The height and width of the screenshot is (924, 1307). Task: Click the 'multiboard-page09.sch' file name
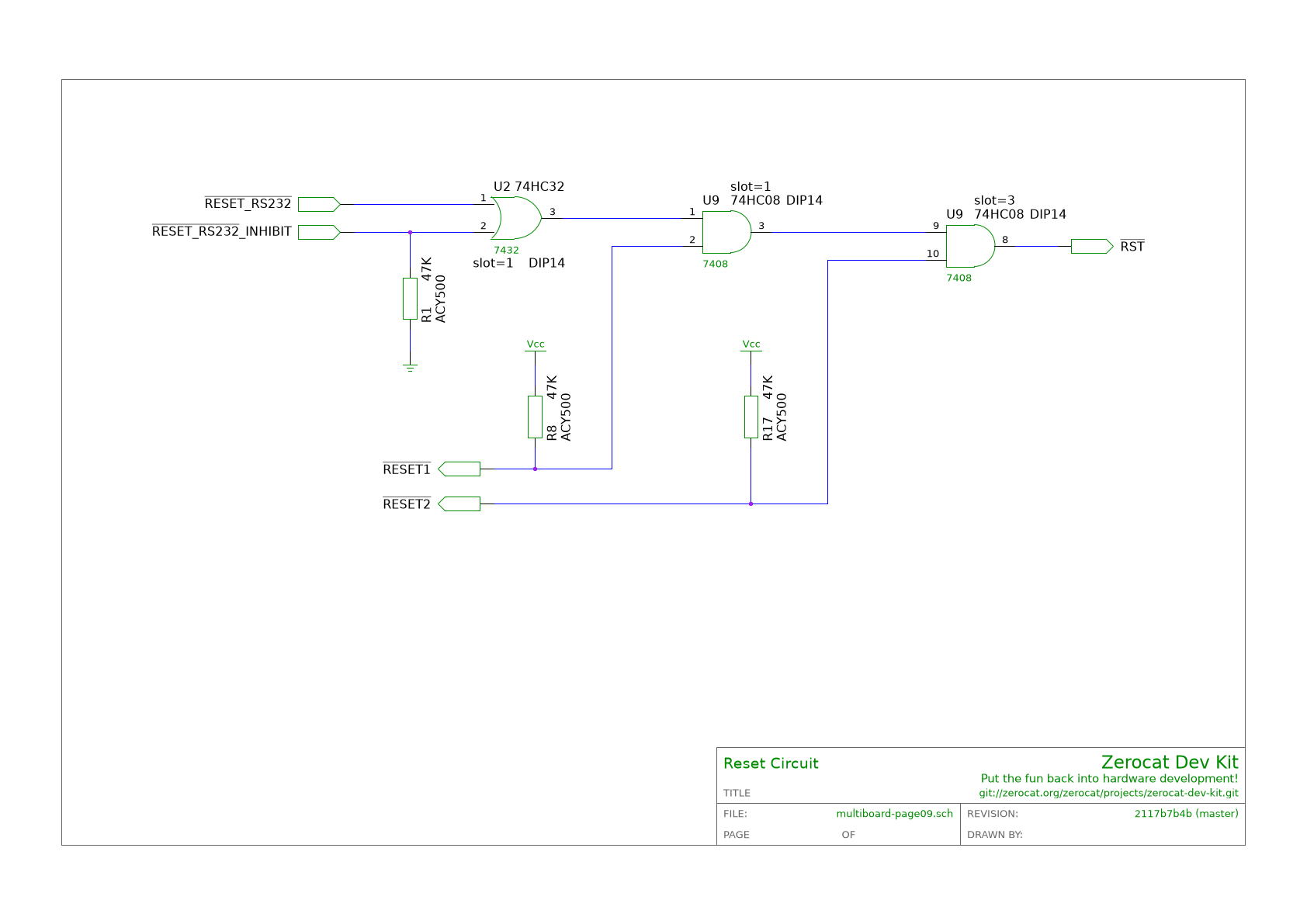coord(894,814)
